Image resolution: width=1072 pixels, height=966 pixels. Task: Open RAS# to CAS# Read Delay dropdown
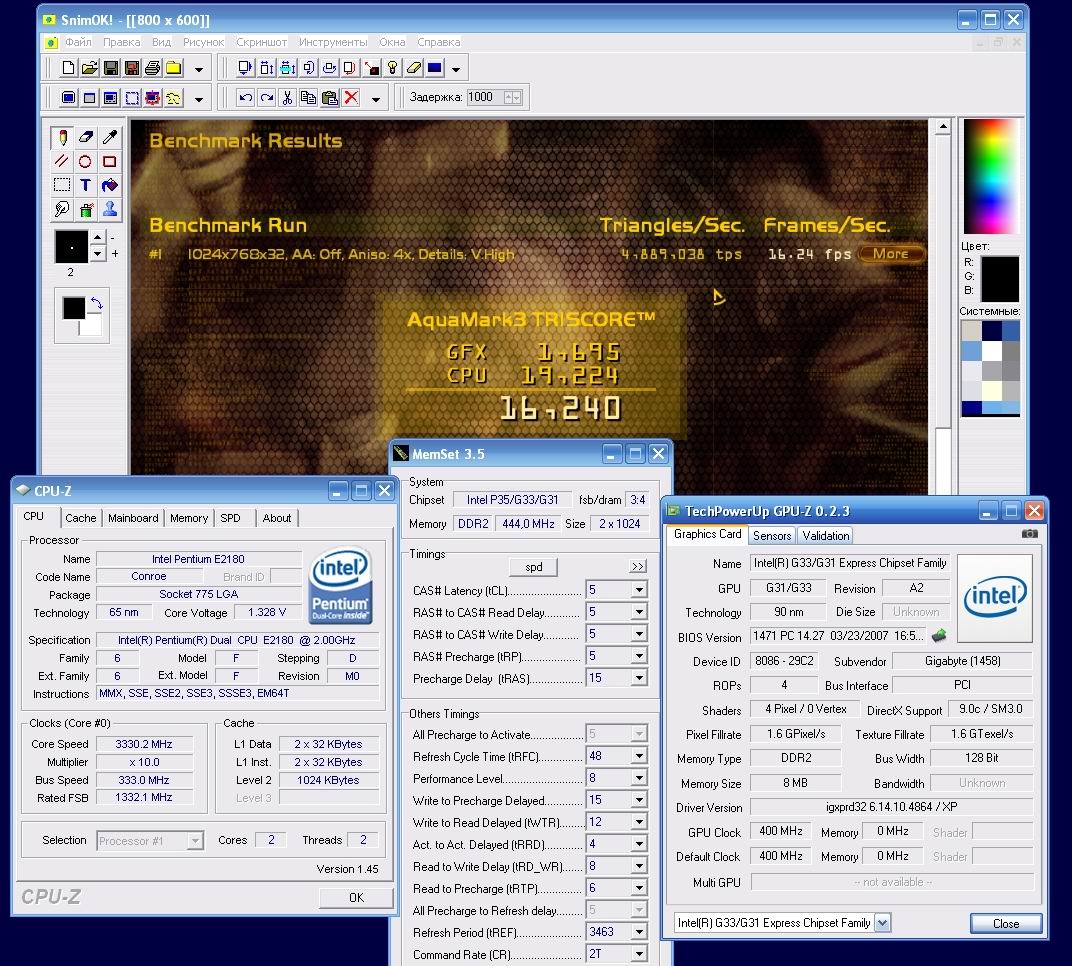[639, 611]
